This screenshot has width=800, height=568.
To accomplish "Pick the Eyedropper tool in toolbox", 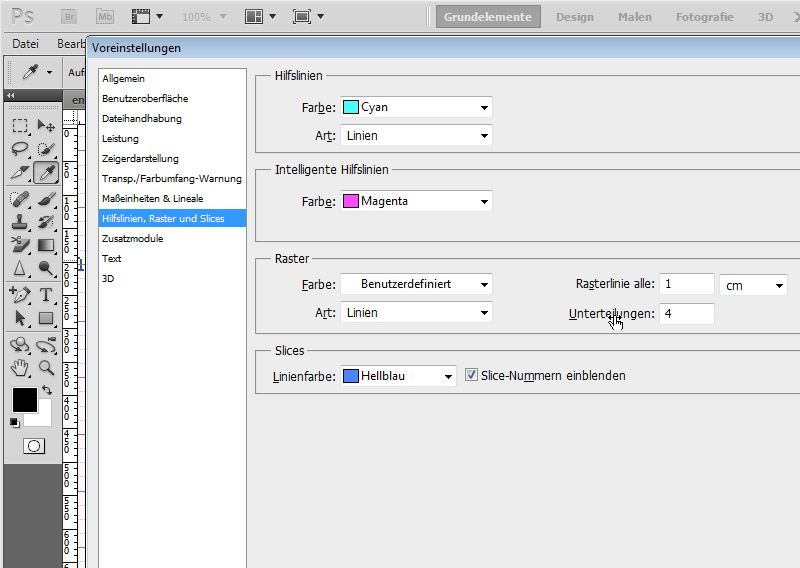I will tap(45, 173).
